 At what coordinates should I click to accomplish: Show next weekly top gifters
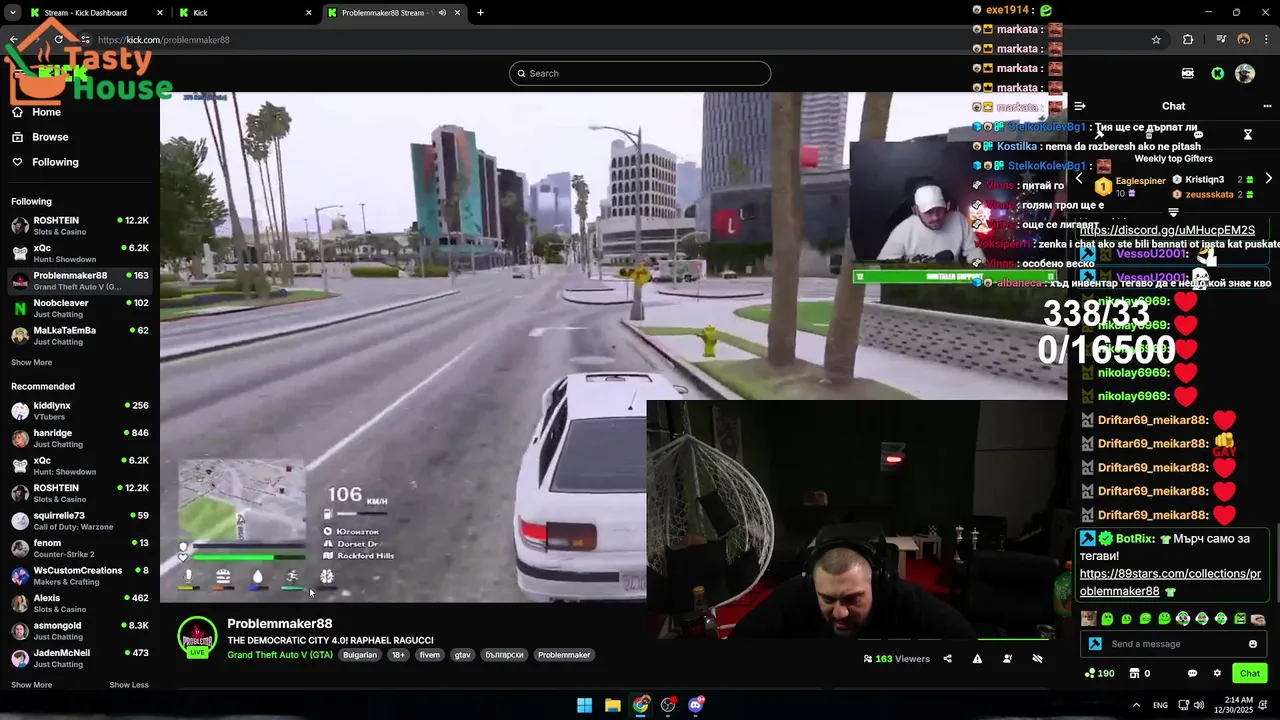1268,179
